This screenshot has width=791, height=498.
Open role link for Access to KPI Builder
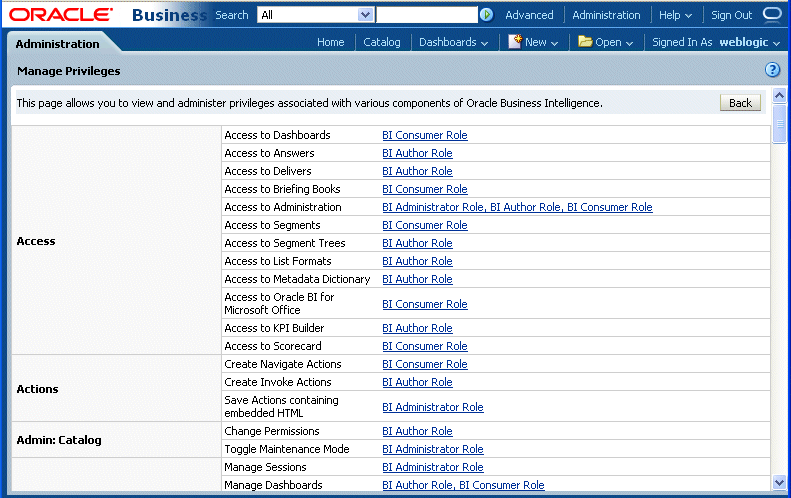[417, 328]
